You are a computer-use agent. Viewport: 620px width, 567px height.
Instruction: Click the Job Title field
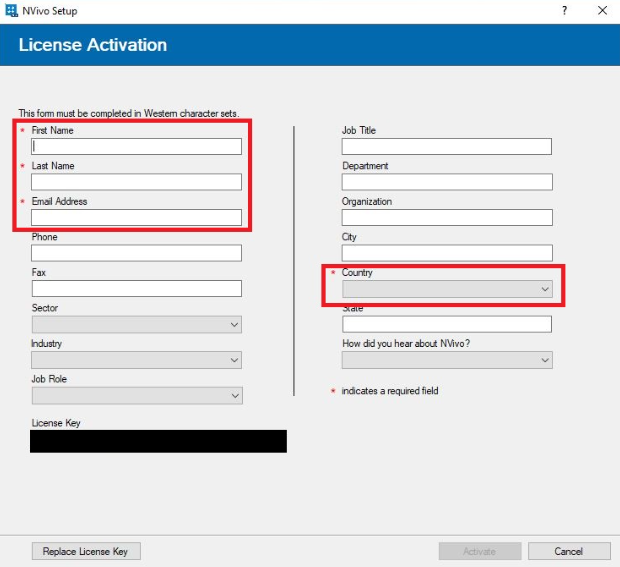point(447,146)
